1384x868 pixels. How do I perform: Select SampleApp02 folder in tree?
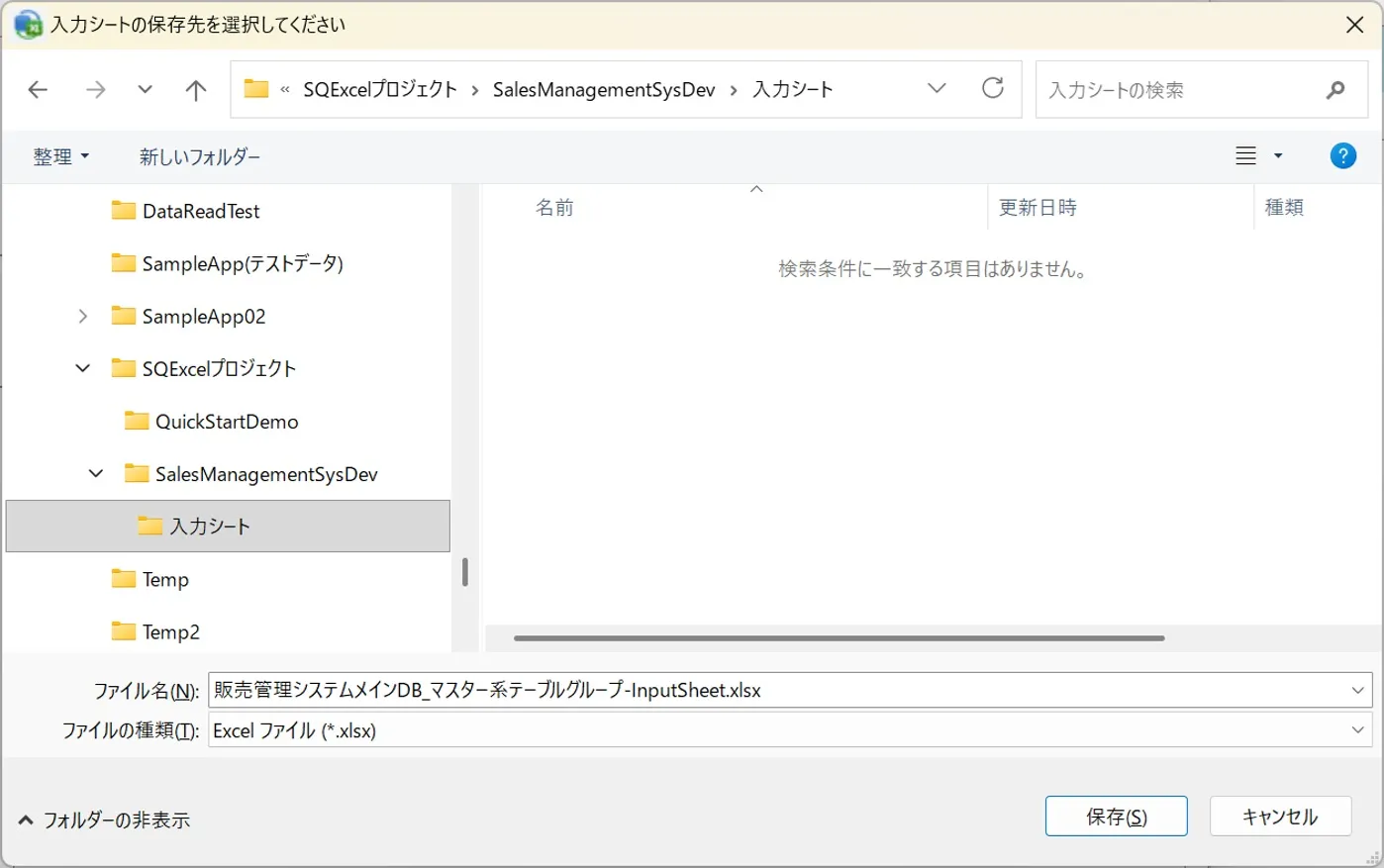[204, 316]
